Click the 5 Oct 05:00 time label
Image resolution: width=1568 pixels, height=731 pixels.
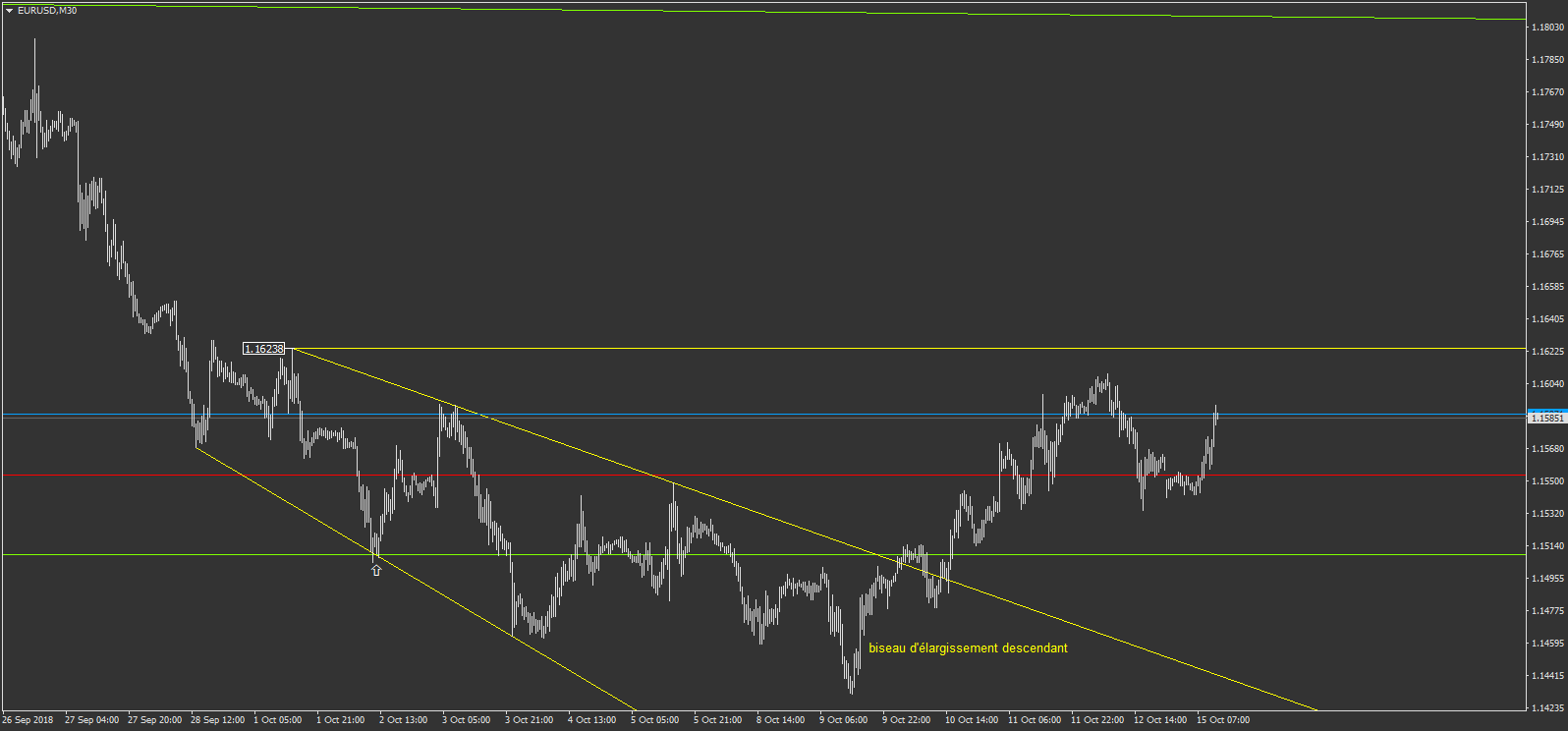coord(655,720)
